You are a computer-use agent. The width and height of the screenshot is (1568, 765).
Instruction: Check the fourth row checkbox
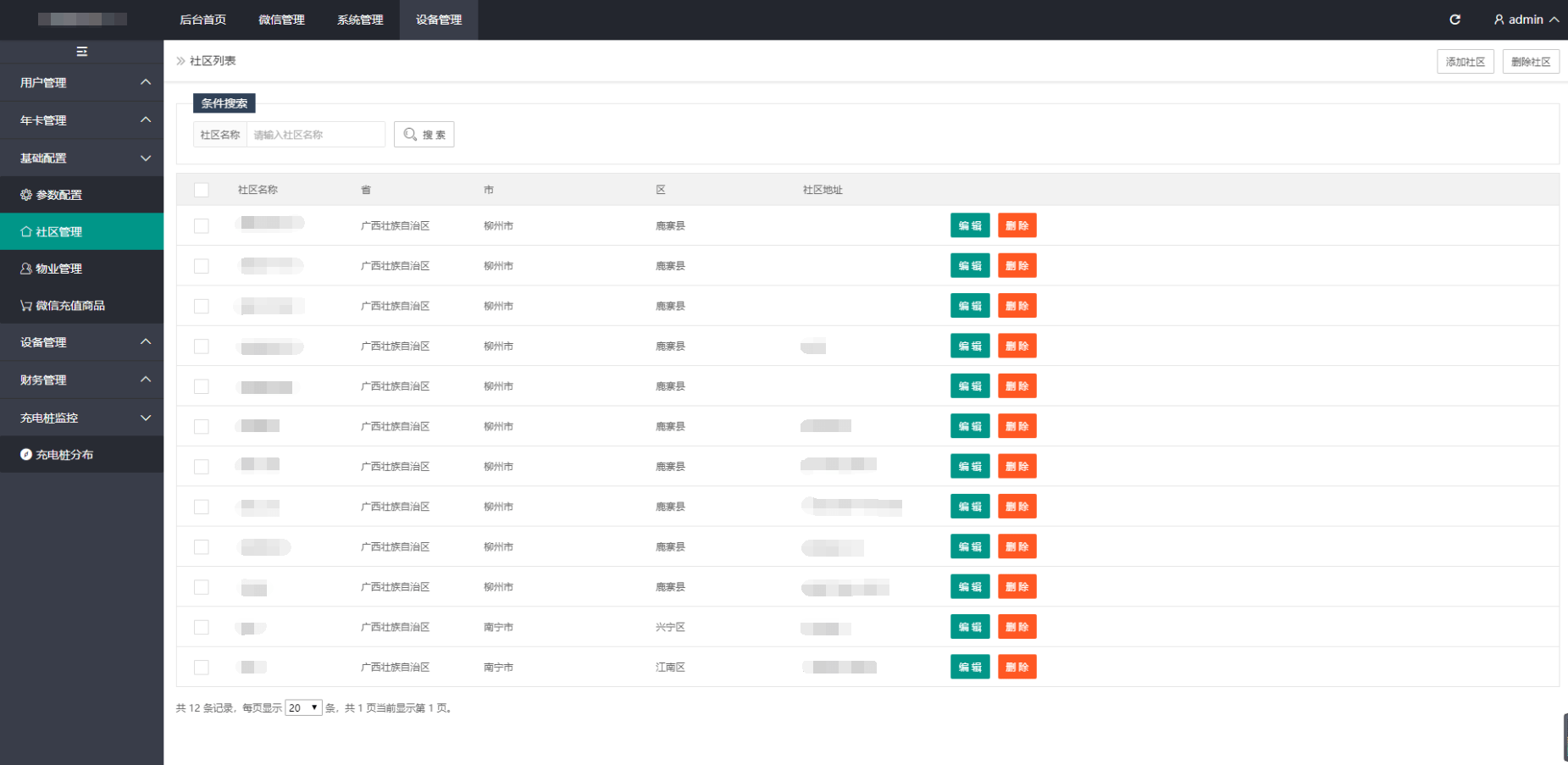point(202,346)
